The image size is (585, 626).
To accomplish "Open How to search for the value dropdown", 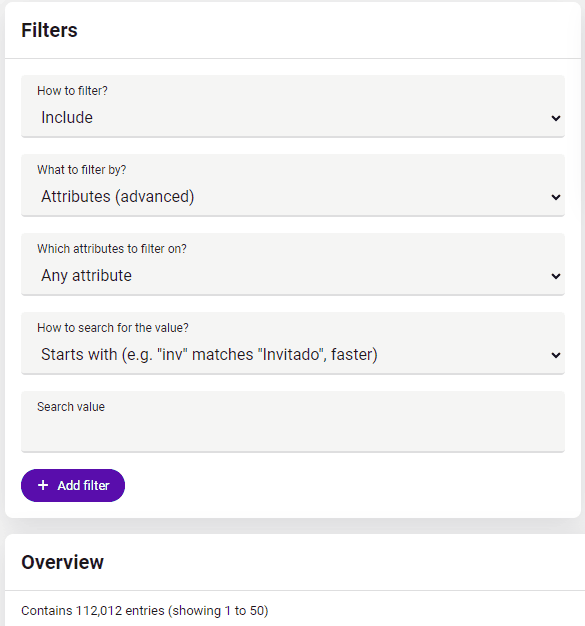I will (x=293, y=343).
